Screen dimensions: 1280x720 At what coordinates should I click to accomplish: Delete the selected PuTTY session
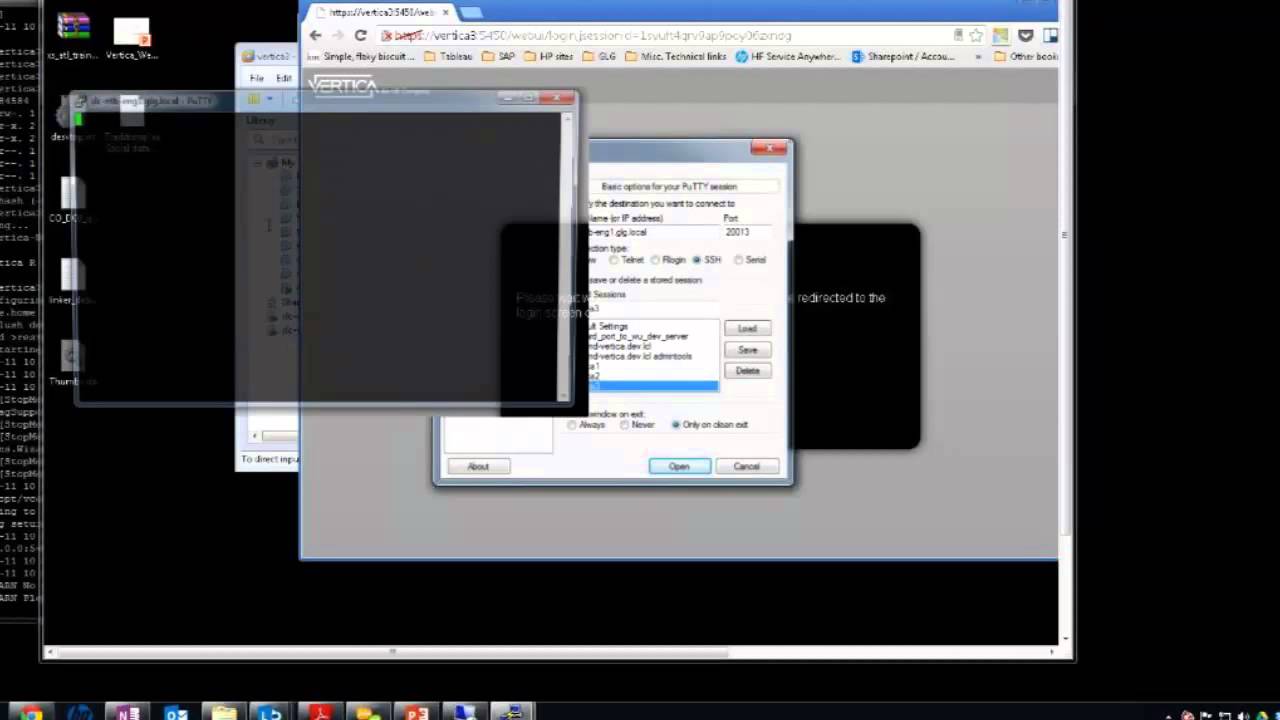(747, 371)
